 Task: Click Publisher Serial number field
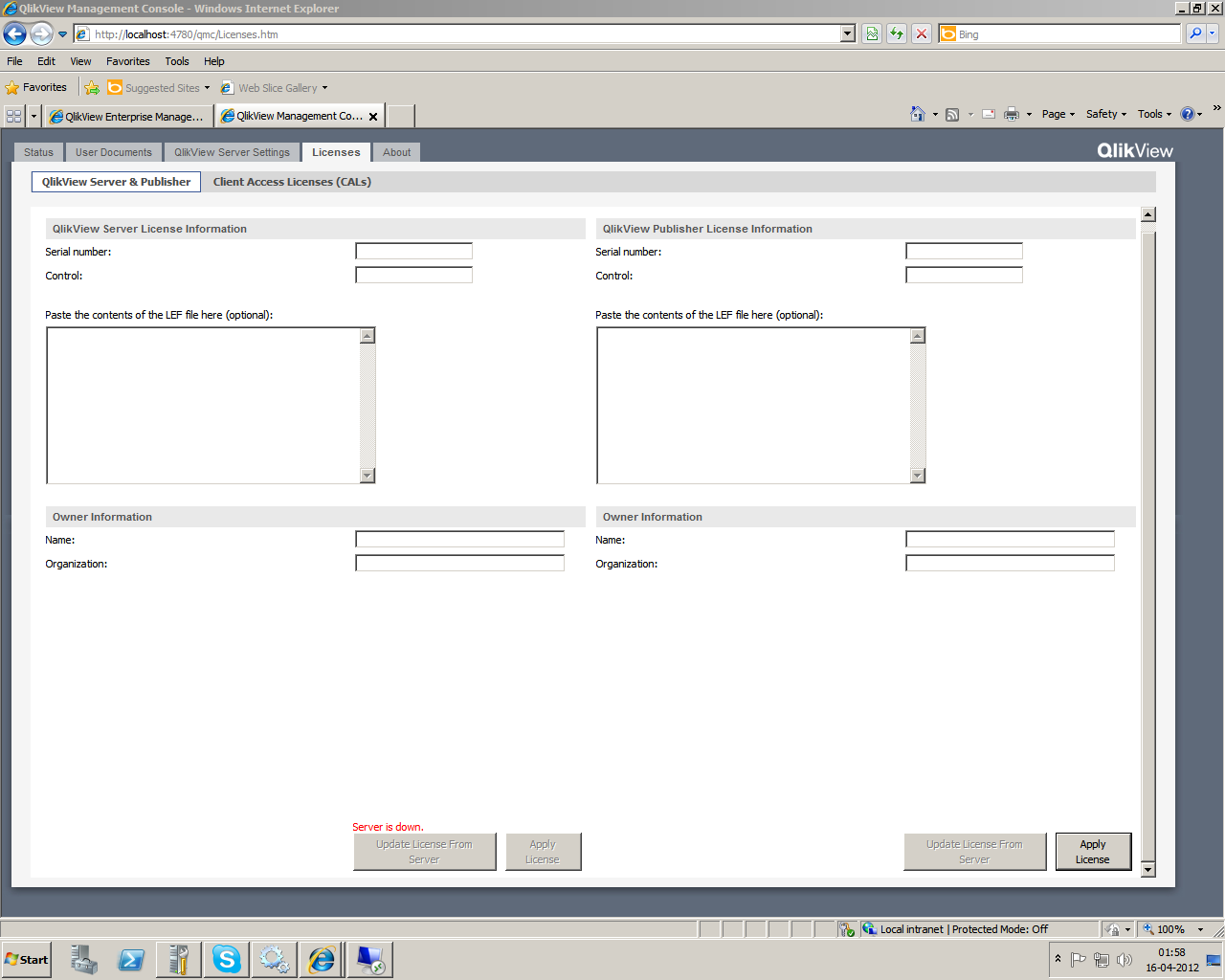click(x=965, y=251)
